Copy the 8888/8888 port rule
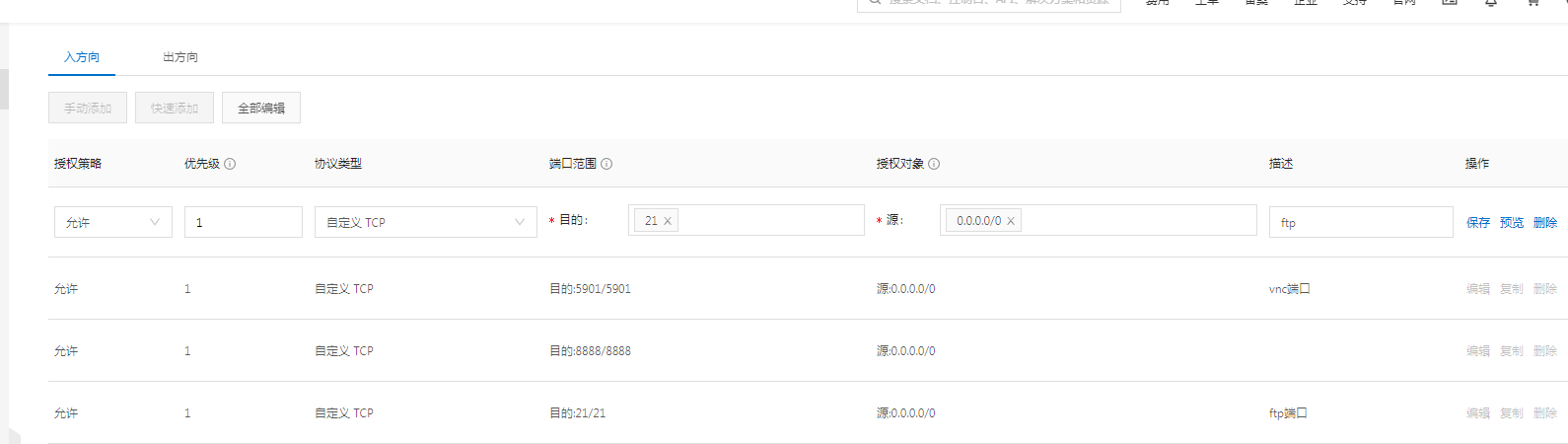The height and width of the screenshot is (444, 1568). (x=1512, y=351)
